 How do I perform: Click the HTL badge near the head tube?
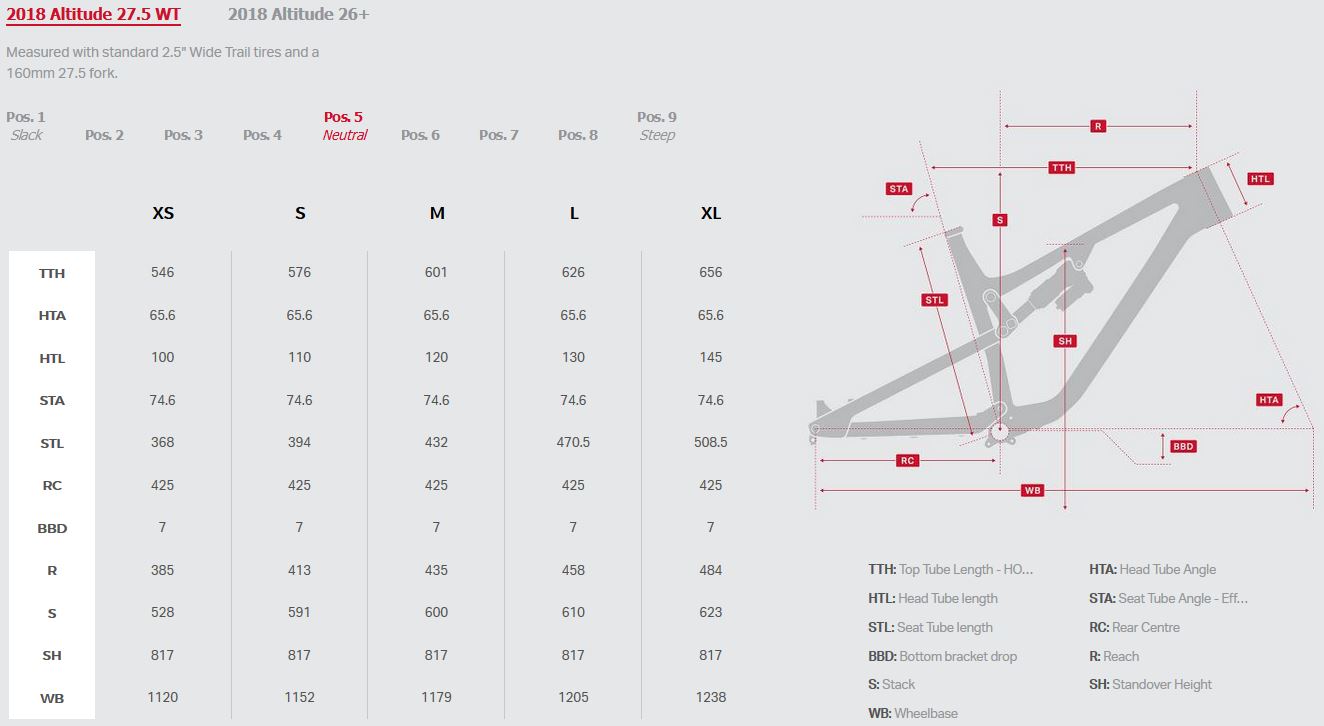(x=1260, y=179)
